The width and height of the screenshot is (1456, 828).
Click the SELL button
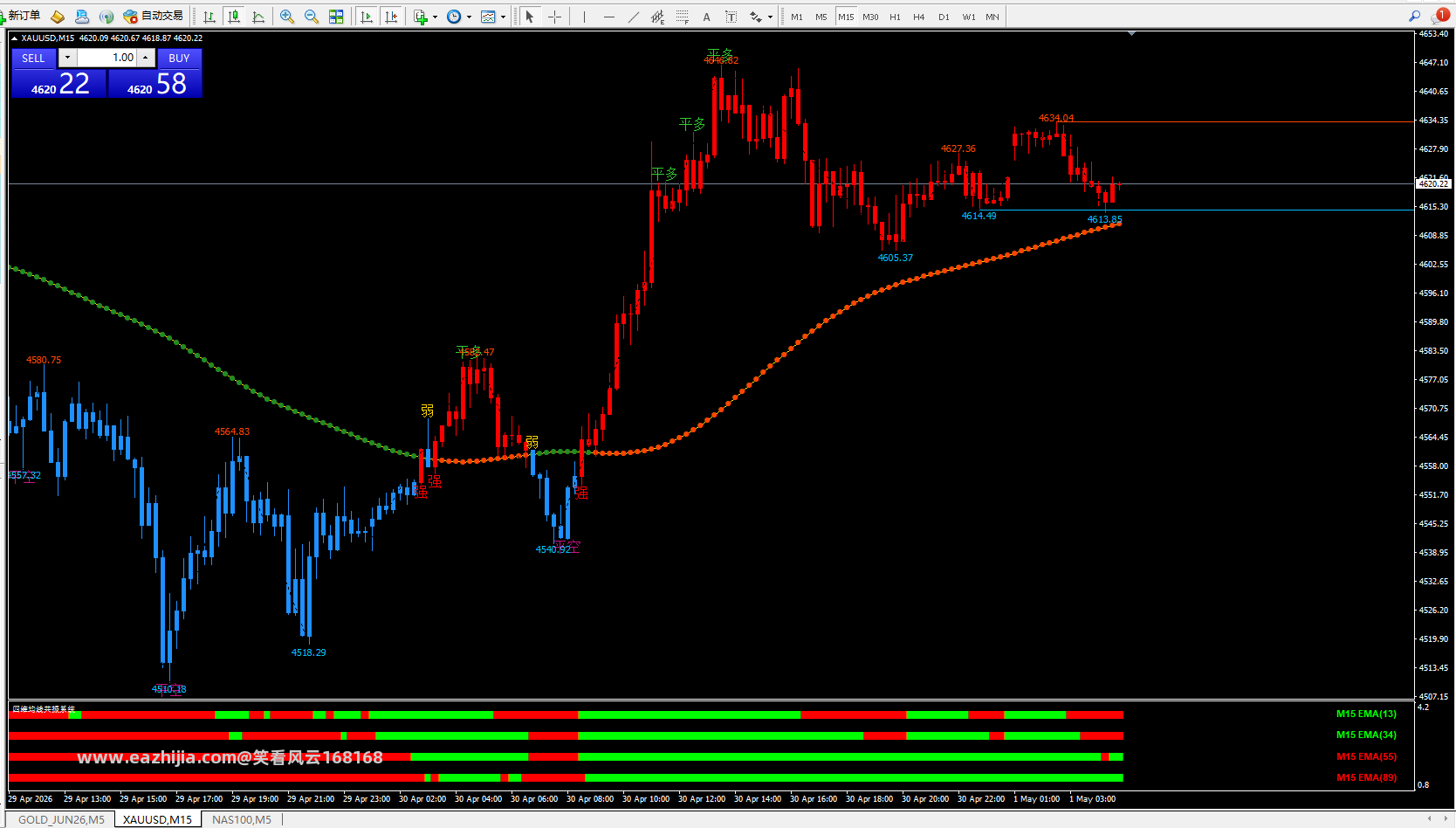pos(34,58)
